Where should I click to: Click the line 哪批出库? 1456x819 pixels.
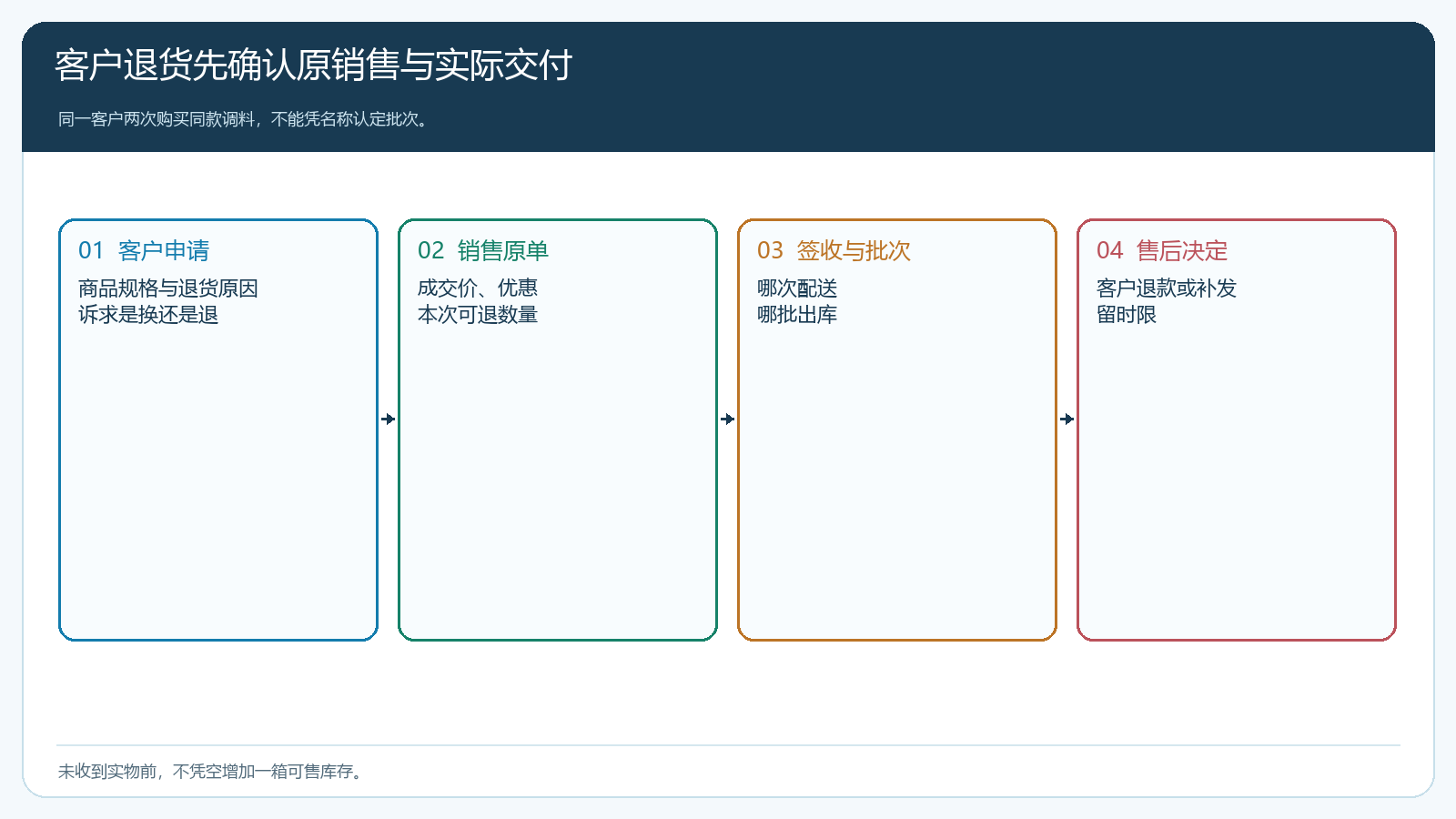[x=797, y=315]
